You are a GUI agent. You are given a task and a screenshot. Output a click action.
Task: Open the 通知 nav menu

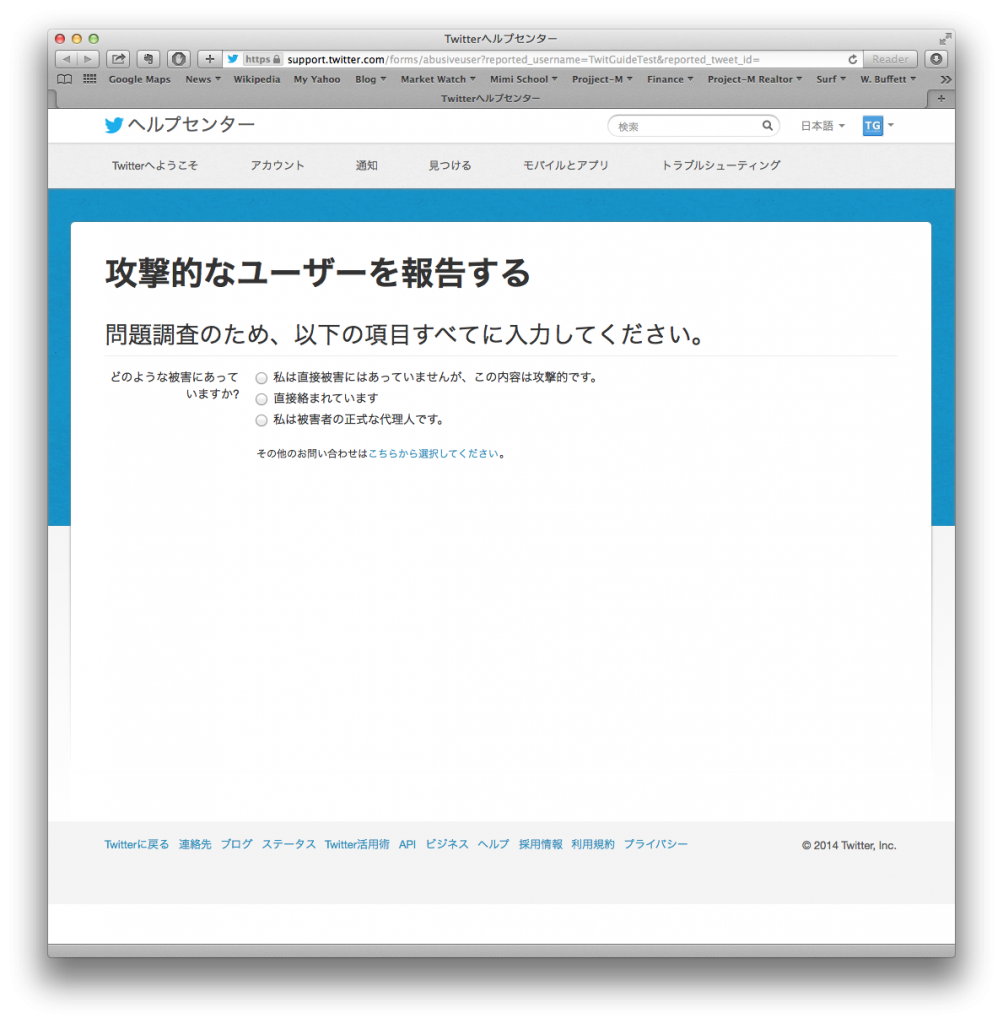pos(366,165)
